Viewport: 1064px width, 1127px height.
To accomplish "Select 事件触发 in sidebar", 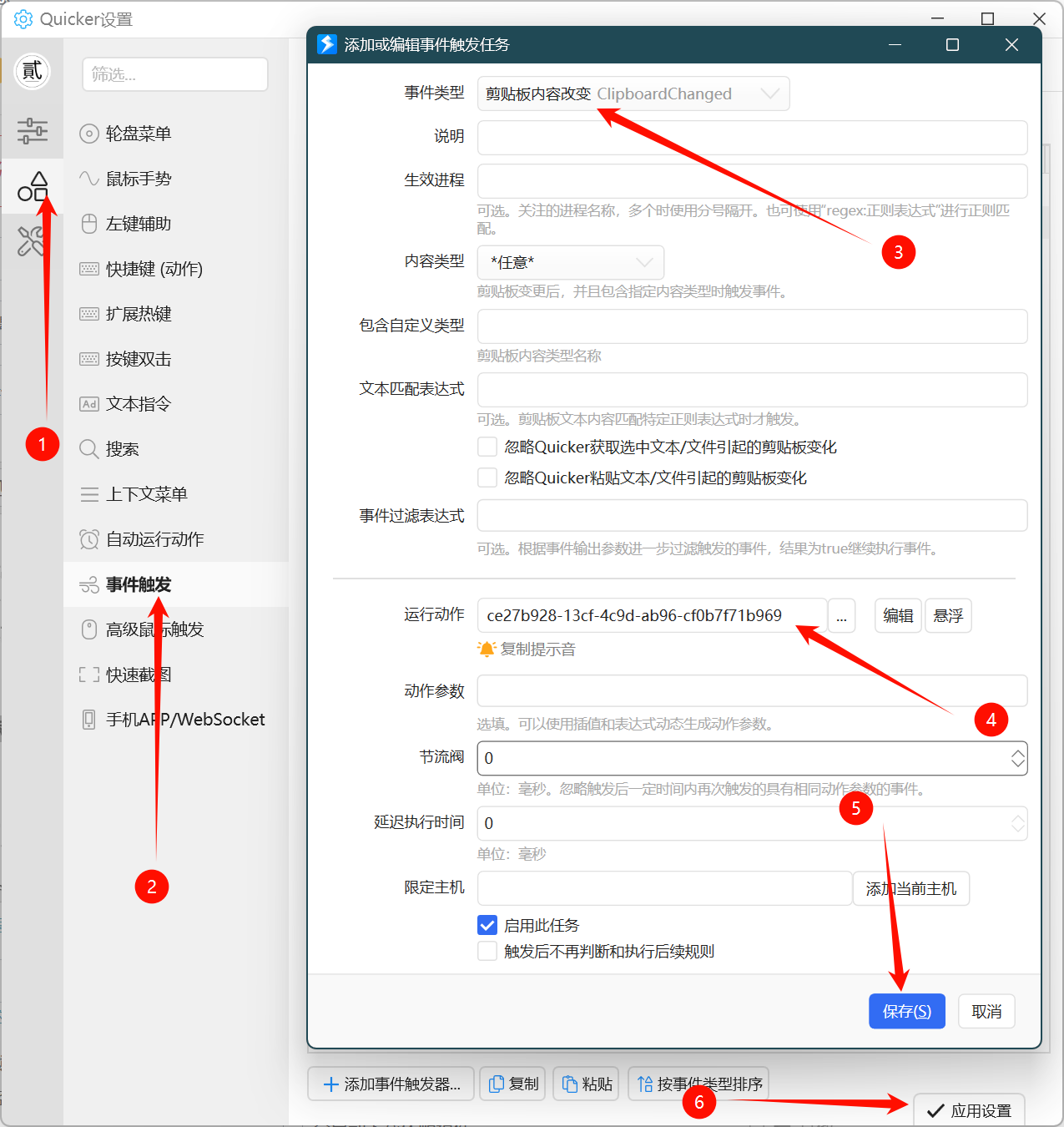I will tap(175, 584).
